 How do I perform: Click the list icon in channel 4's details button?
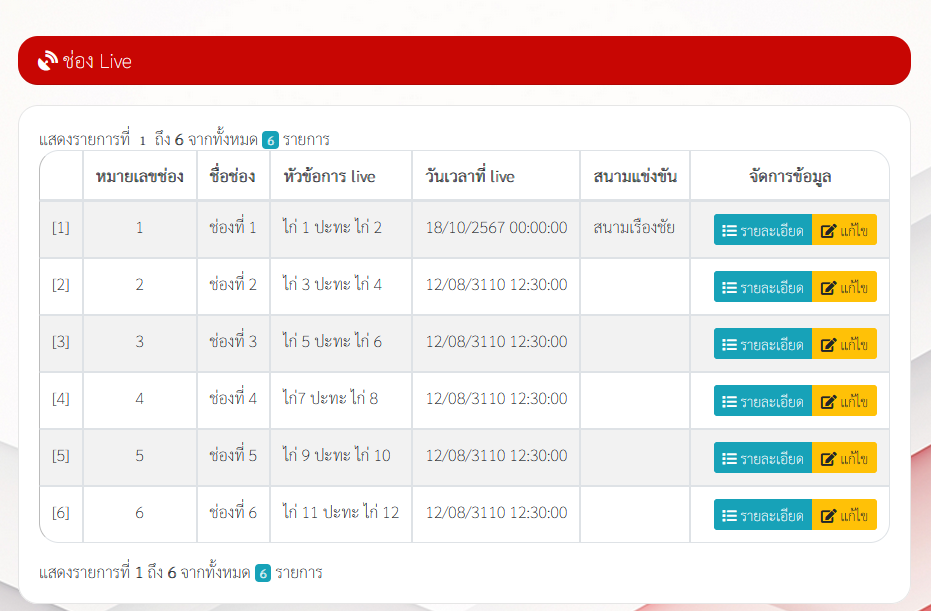pyautogui.click(x=730, y=401)
